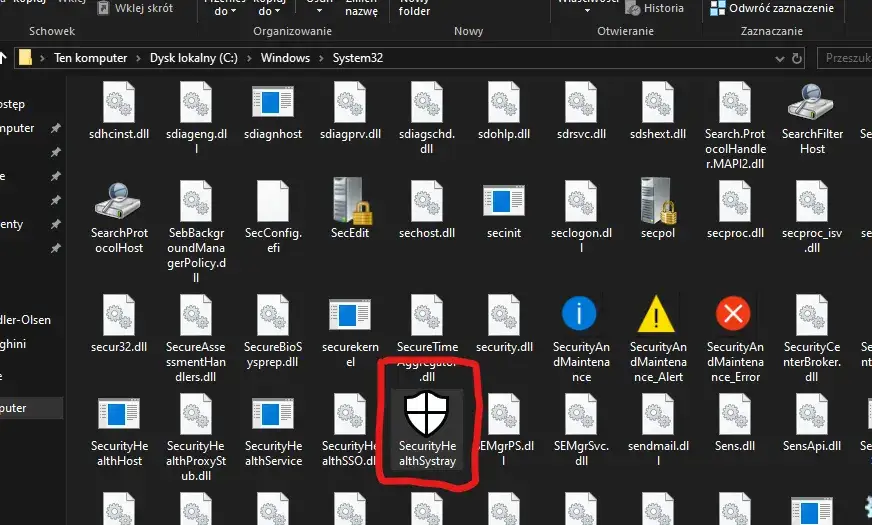
Task: Select SecureAssessmentHandlers.dll file
Action: pyautogui.click(x=196, y=338)
